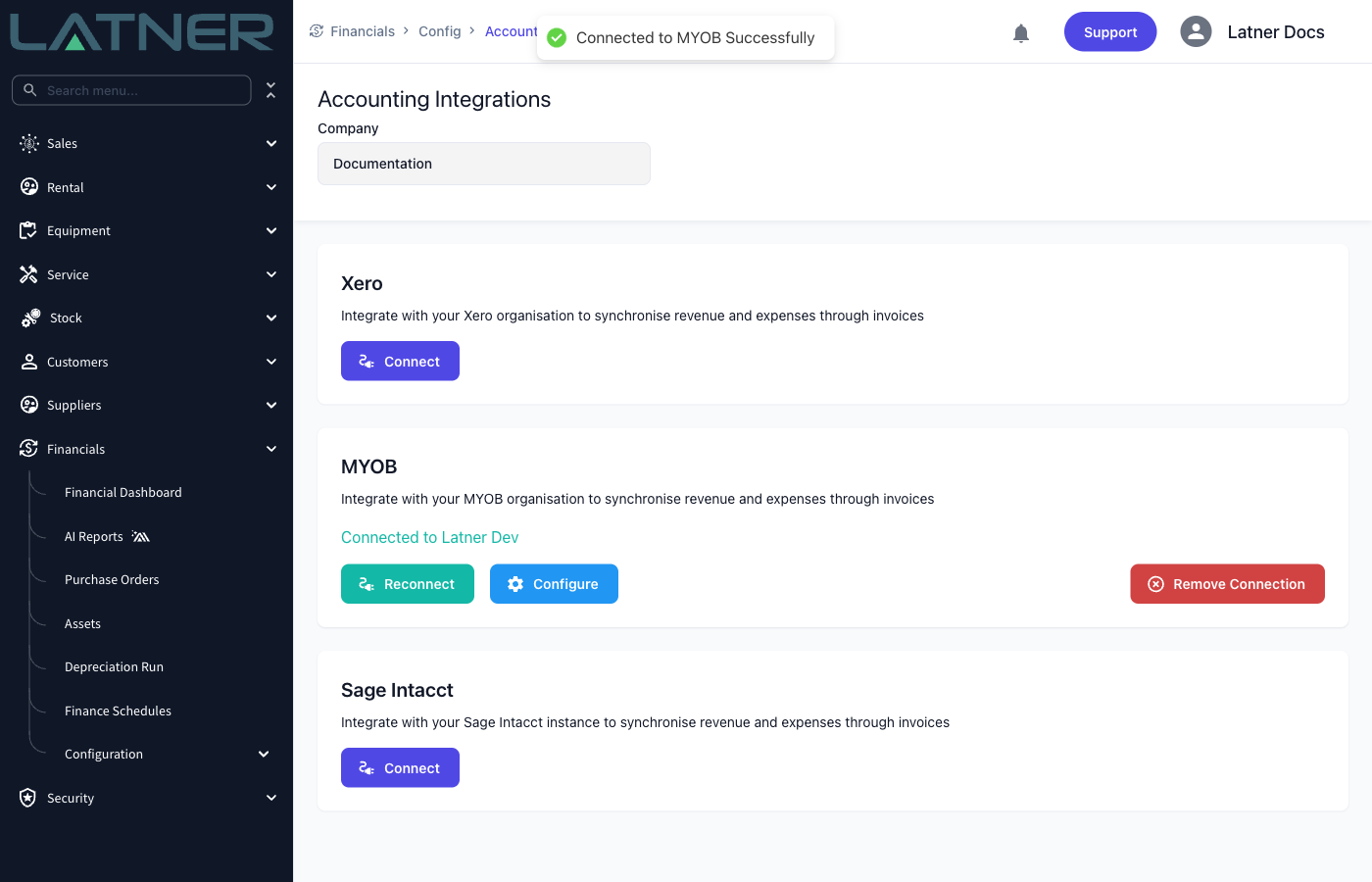The image size is (1372, 882).
Task: Click the Financials breadcrumb link
Action: (363, 31)
